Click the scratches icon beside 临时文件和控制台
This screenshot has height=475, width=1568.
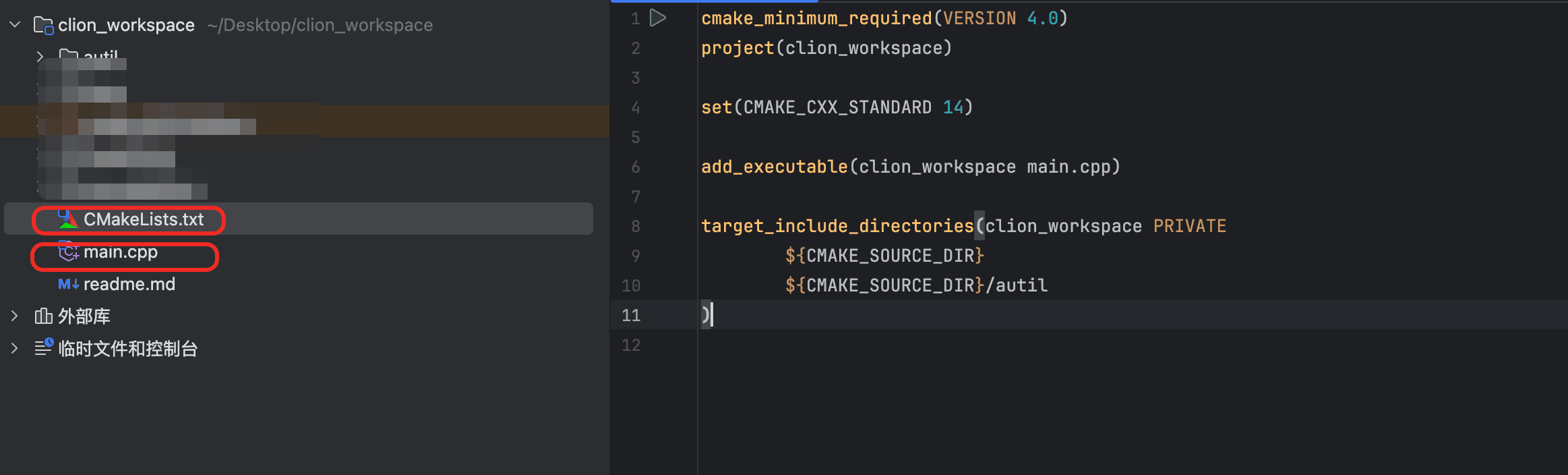(43, 348)
